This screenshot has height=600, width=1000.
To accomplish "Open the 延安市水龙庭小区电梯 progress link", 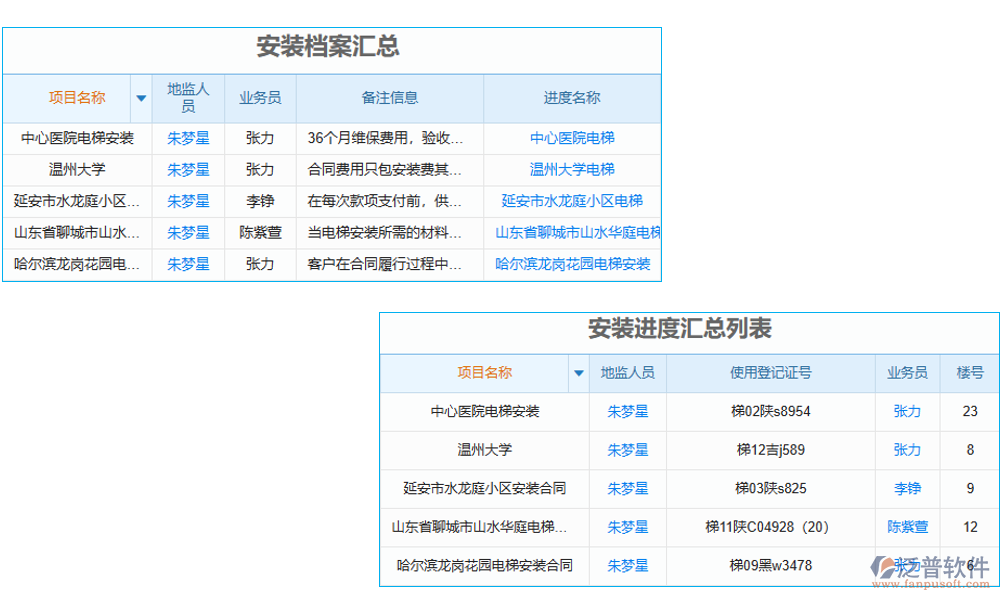I will 573,202.
